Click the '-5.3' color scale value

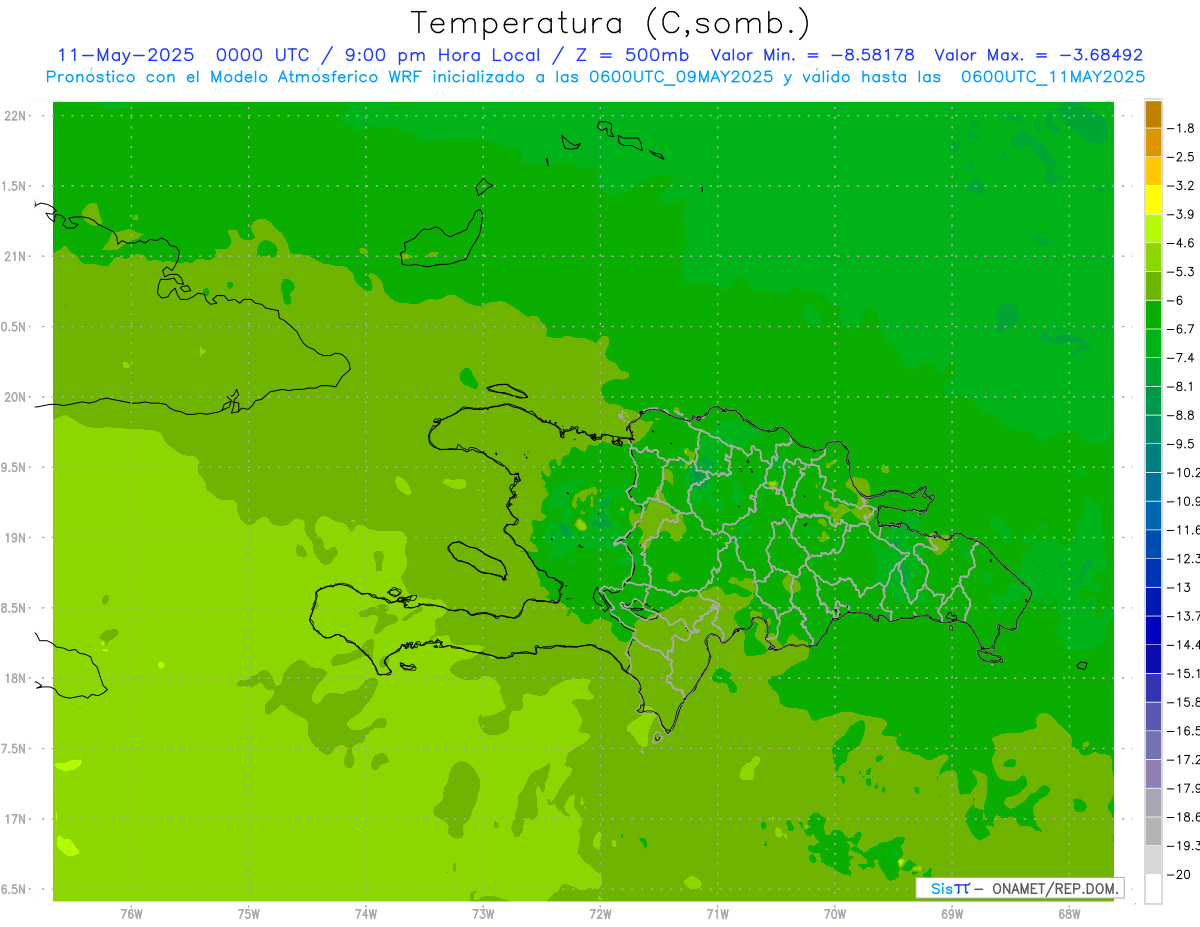tap(1180, 271)
